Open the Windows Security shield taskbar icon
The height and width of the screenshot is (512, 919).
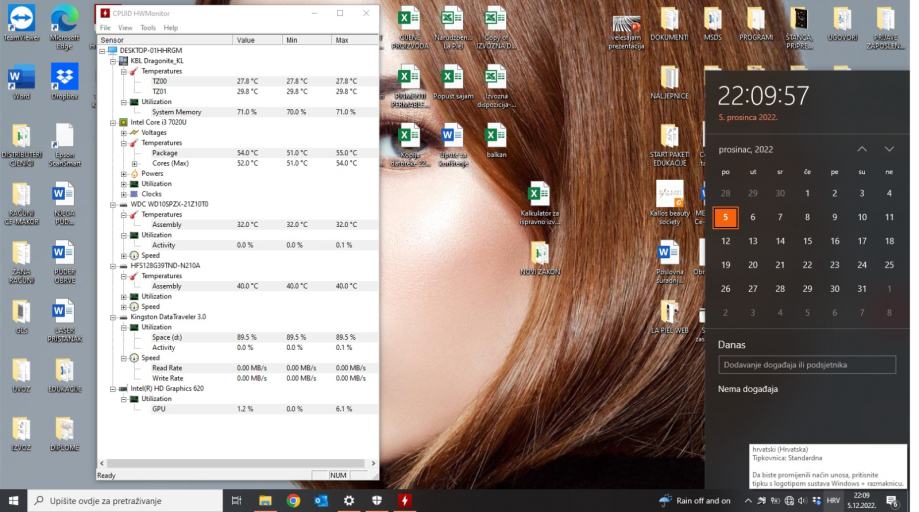coord(377,500)
